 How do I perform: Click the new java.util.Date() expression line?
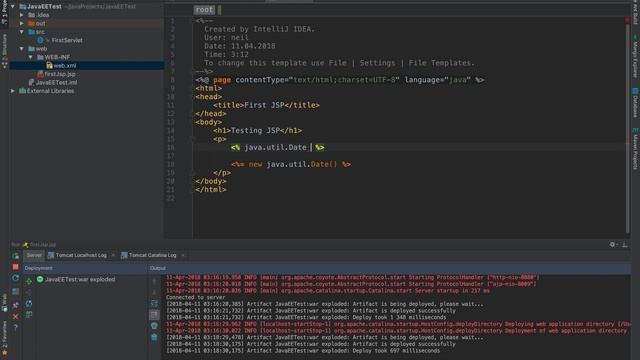291,164
